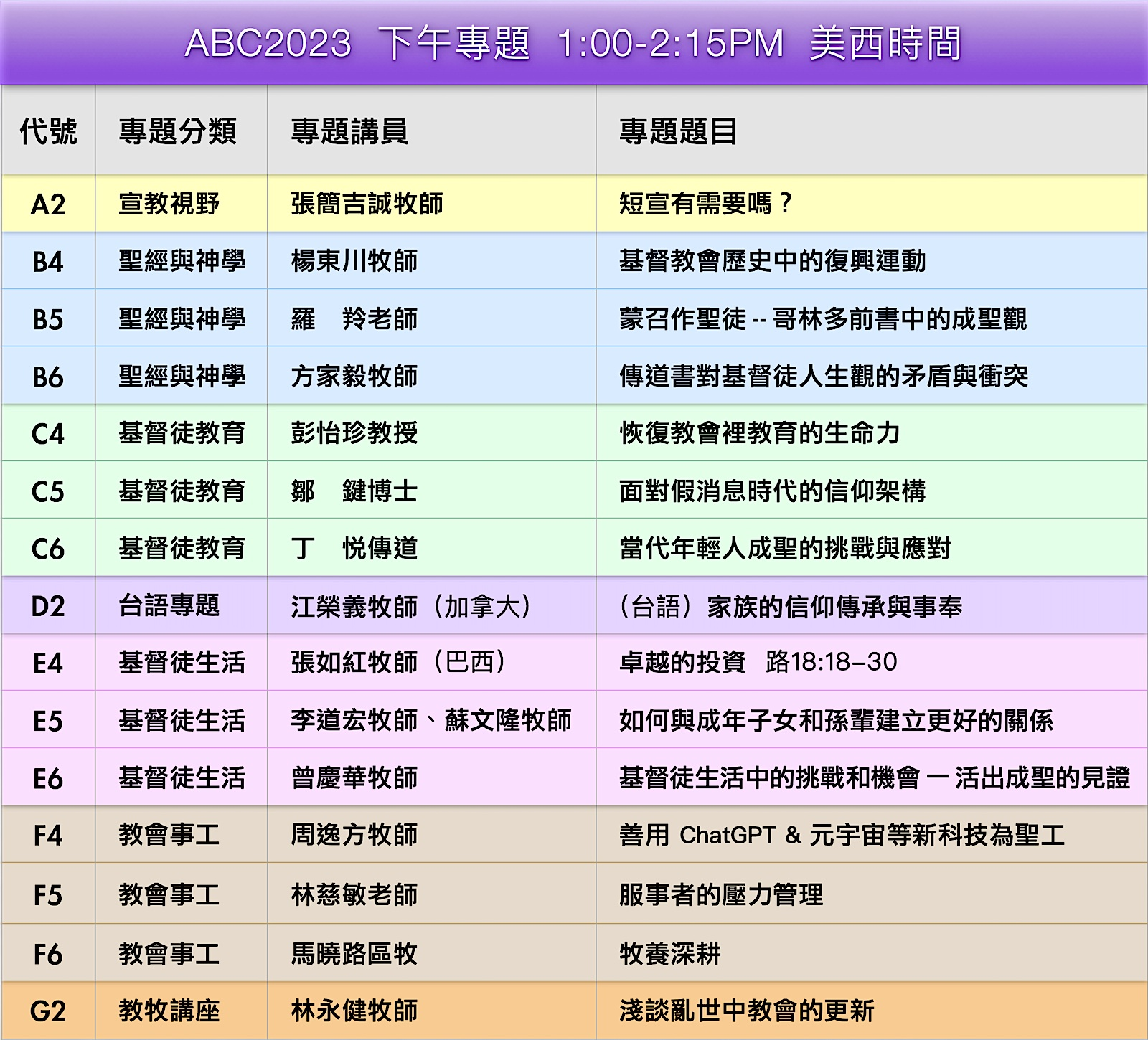Screen dimensions: 1148x1040
Task: Select speaker 張如紅牧師（巴西）
Action: tap(398, 662)
